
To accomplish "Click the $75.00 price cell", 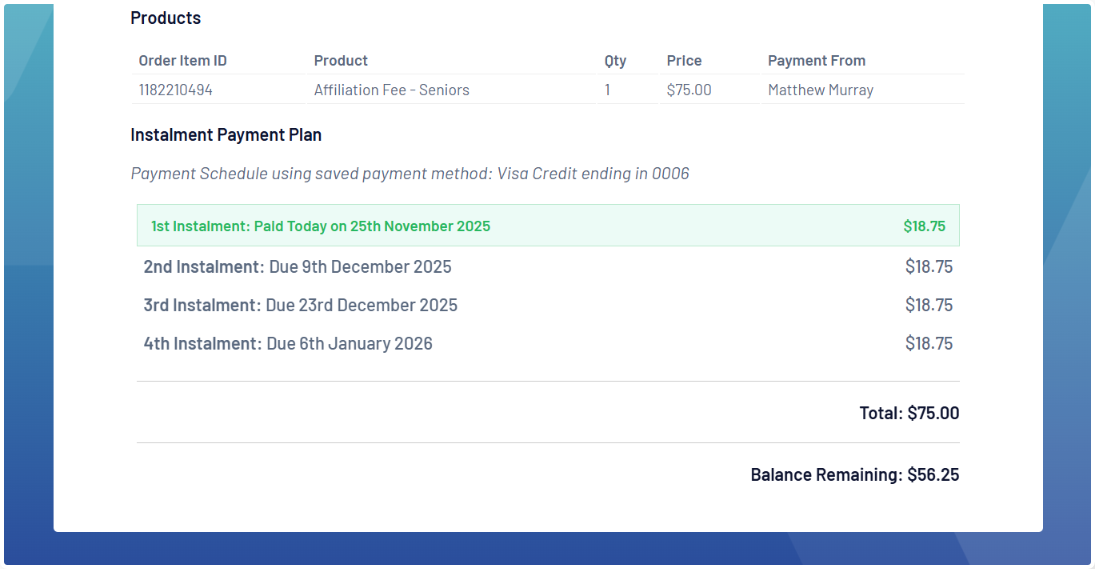I will coord(689,90).
